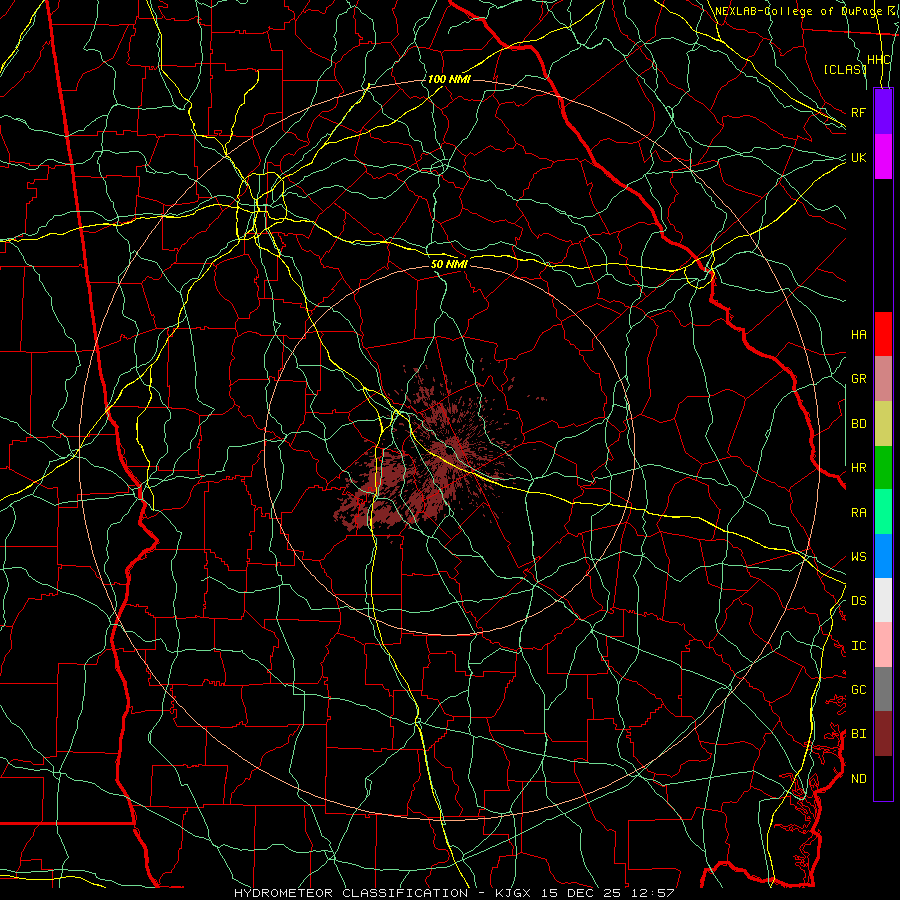Click the RF purple legend swatch
This screenshot has height=900, width=900.
pos(883,112)
